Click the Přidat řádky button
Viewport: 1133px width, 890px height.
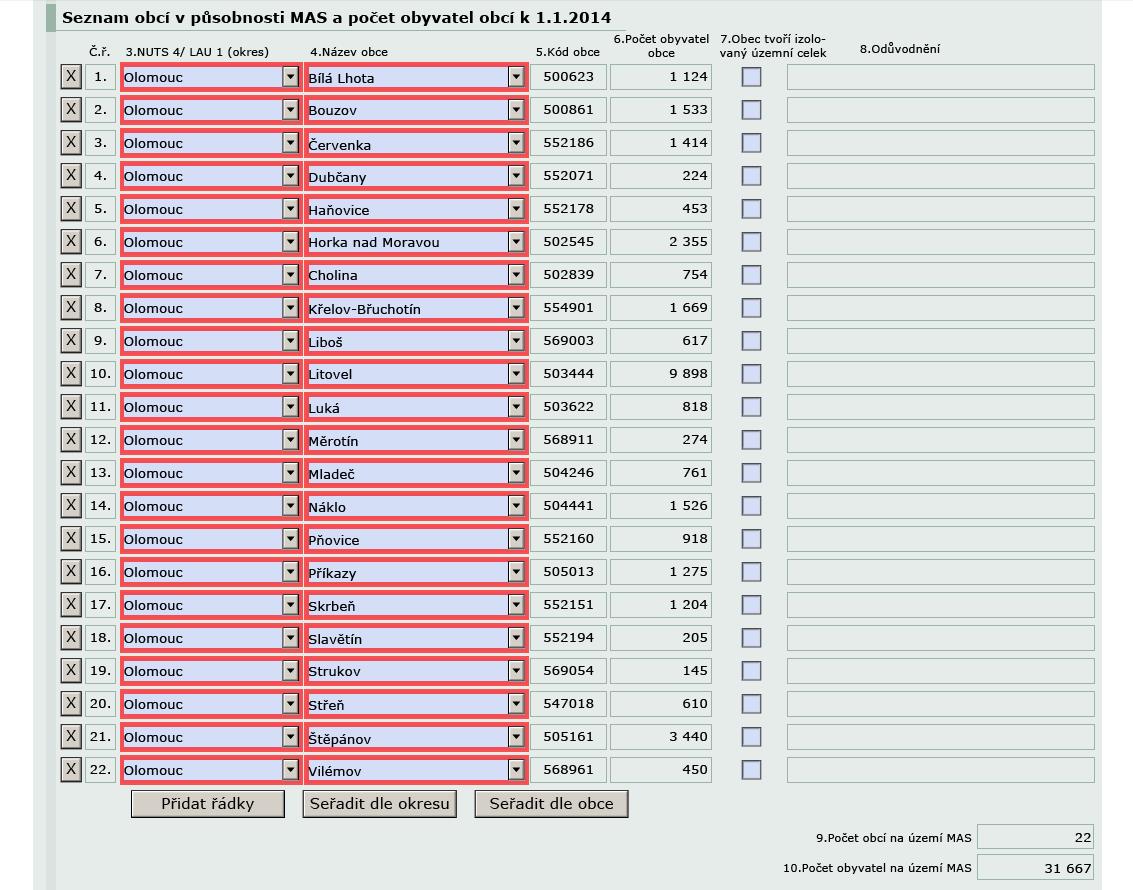[208, 803]
